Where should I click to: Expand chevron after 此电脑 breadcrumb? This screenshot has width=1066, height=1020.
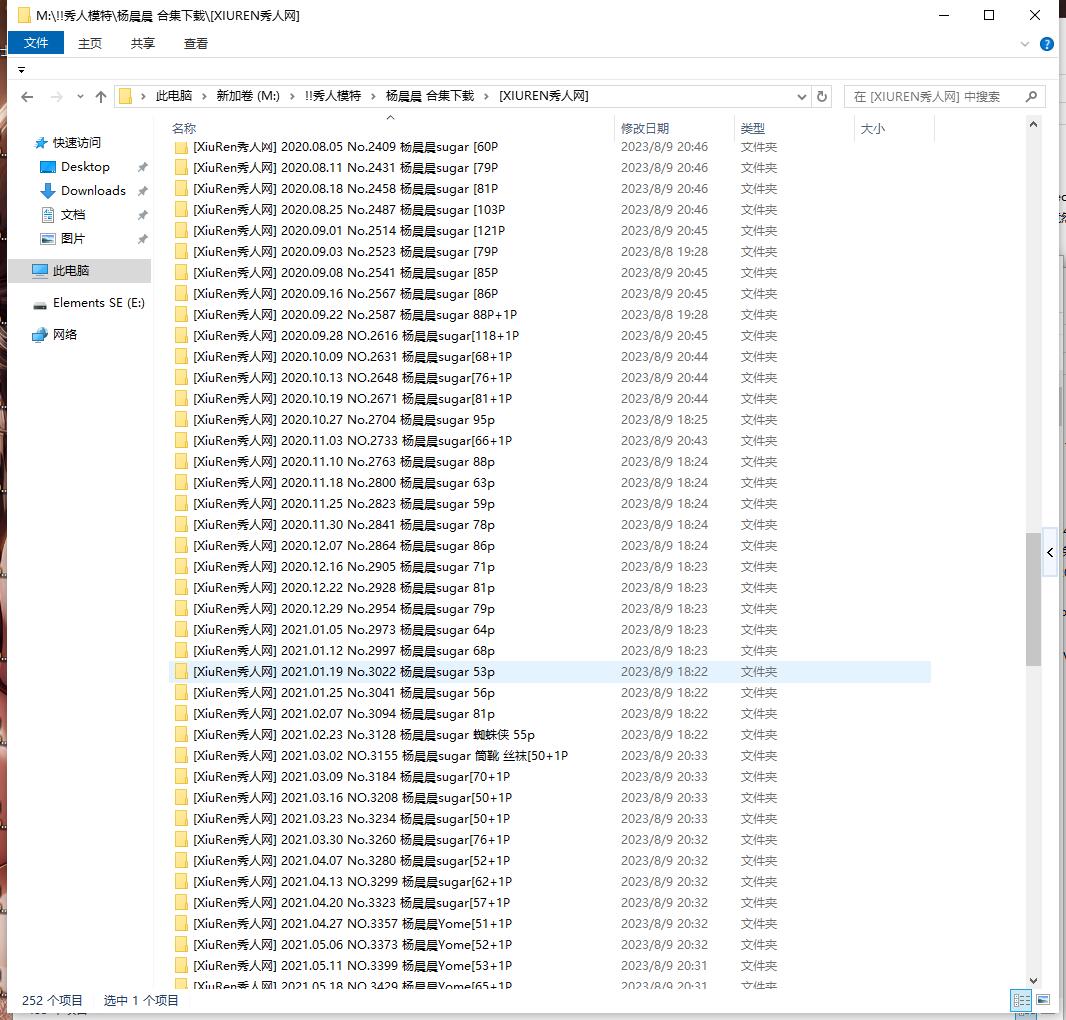pos(204,97)
